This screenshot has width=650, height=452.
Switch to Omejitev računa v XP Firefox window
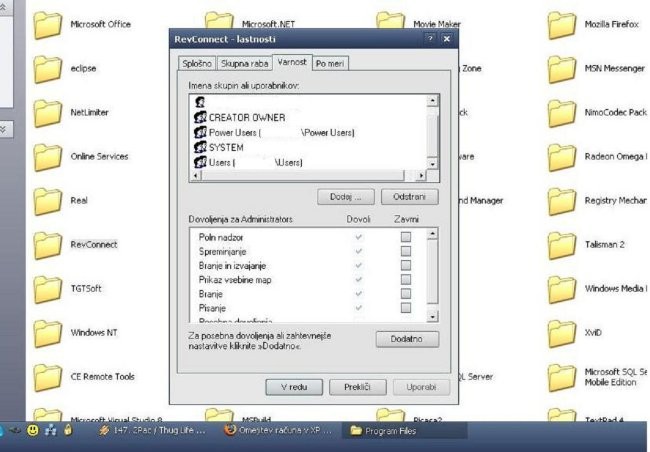click(278, 430)
